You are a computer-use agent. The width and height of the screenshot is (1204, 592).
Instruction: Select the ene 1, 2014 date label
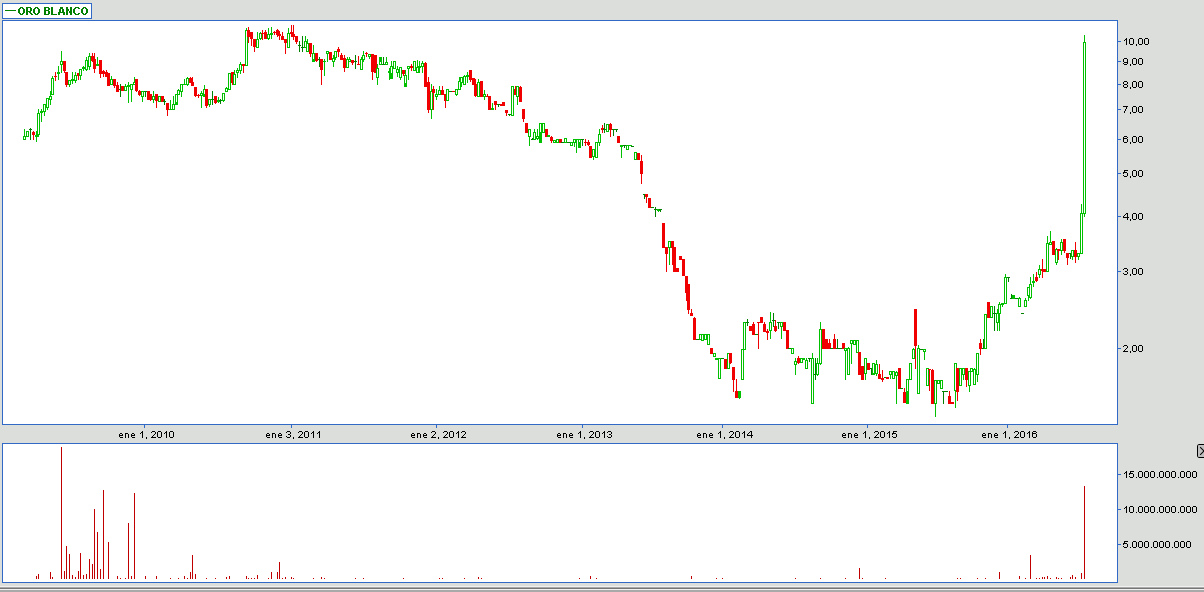tap(725, 435)
